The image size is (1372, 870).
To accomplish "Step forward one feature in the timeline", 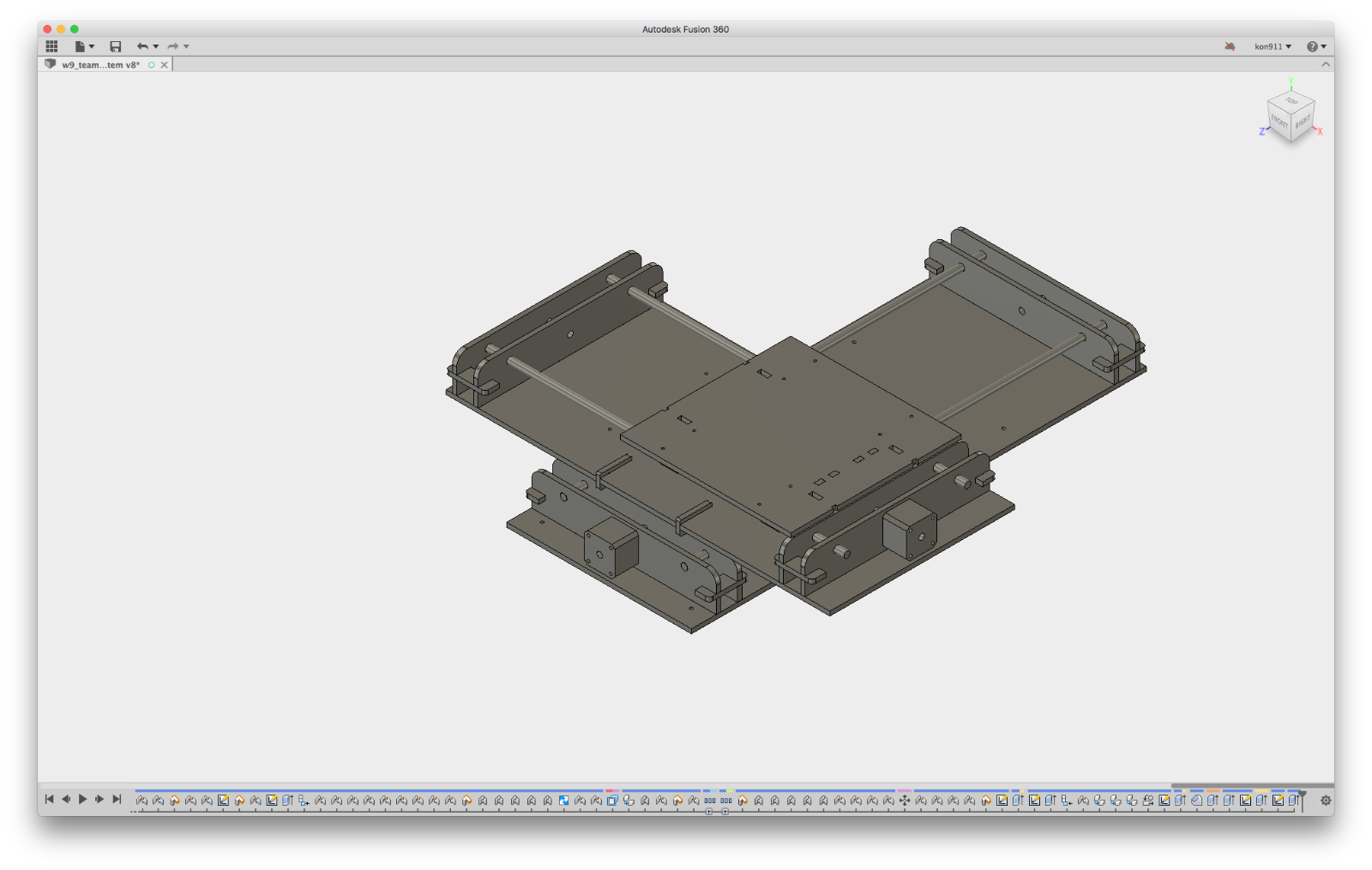I will point(99,799).
